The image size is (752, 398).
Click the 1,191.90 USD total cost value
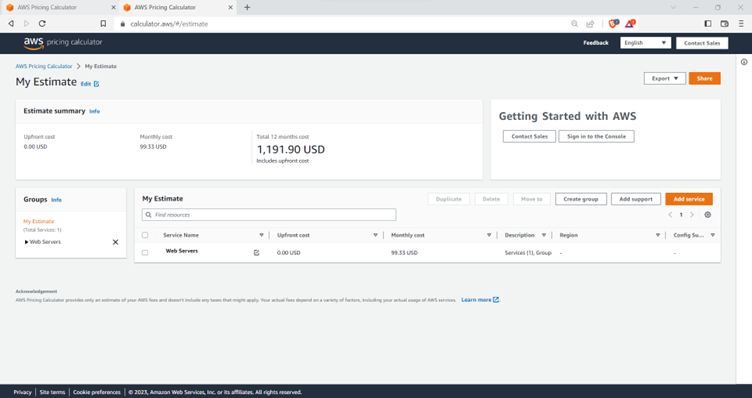291,149
